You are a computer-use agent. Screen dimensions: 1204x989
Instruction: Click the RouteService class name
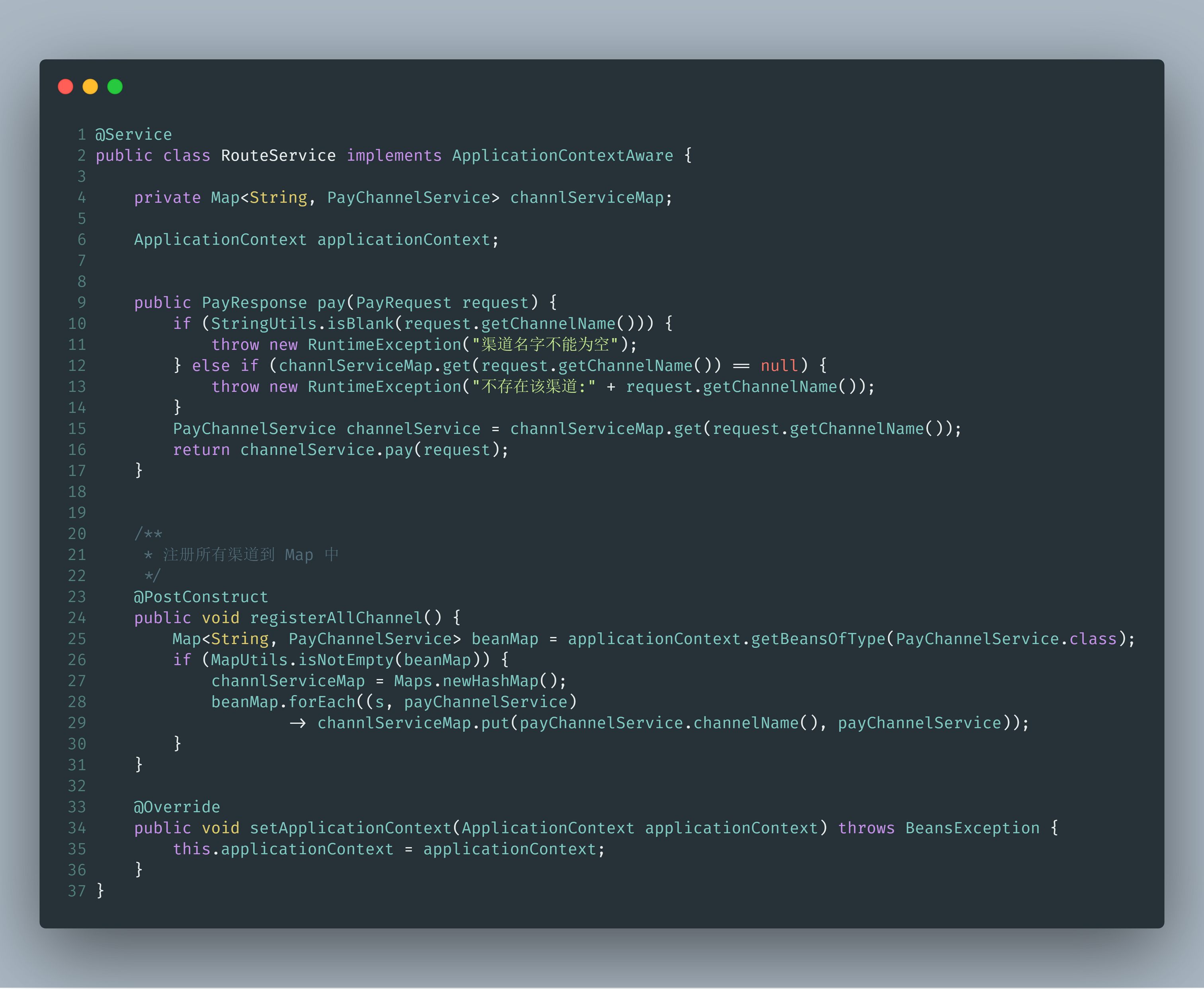tap(278, 156)
